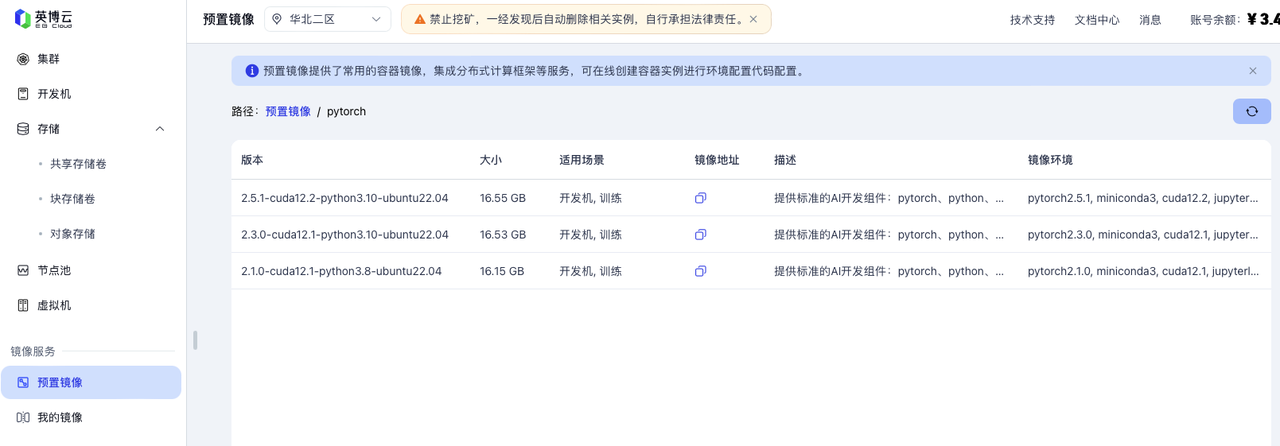
Task: Copy image address for 2.1.0-cuda12.1 row
Action: pyautogui.click(x=700, y=271)
